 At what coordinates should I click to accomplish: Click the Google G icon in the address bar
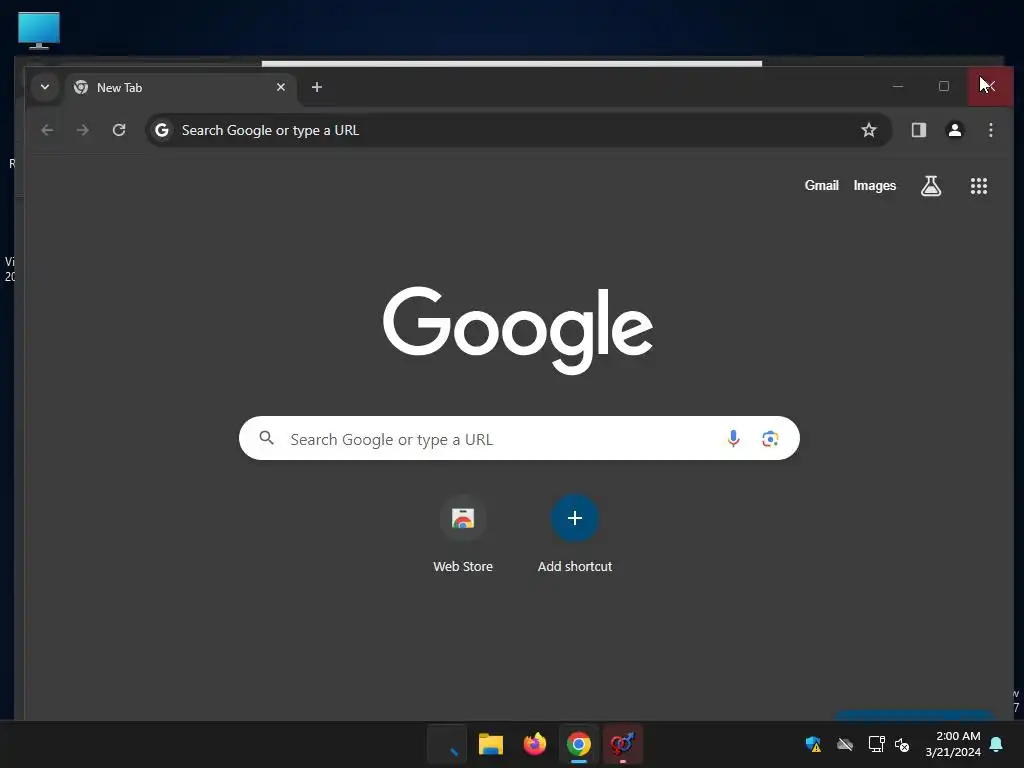(x=162, y=130)
